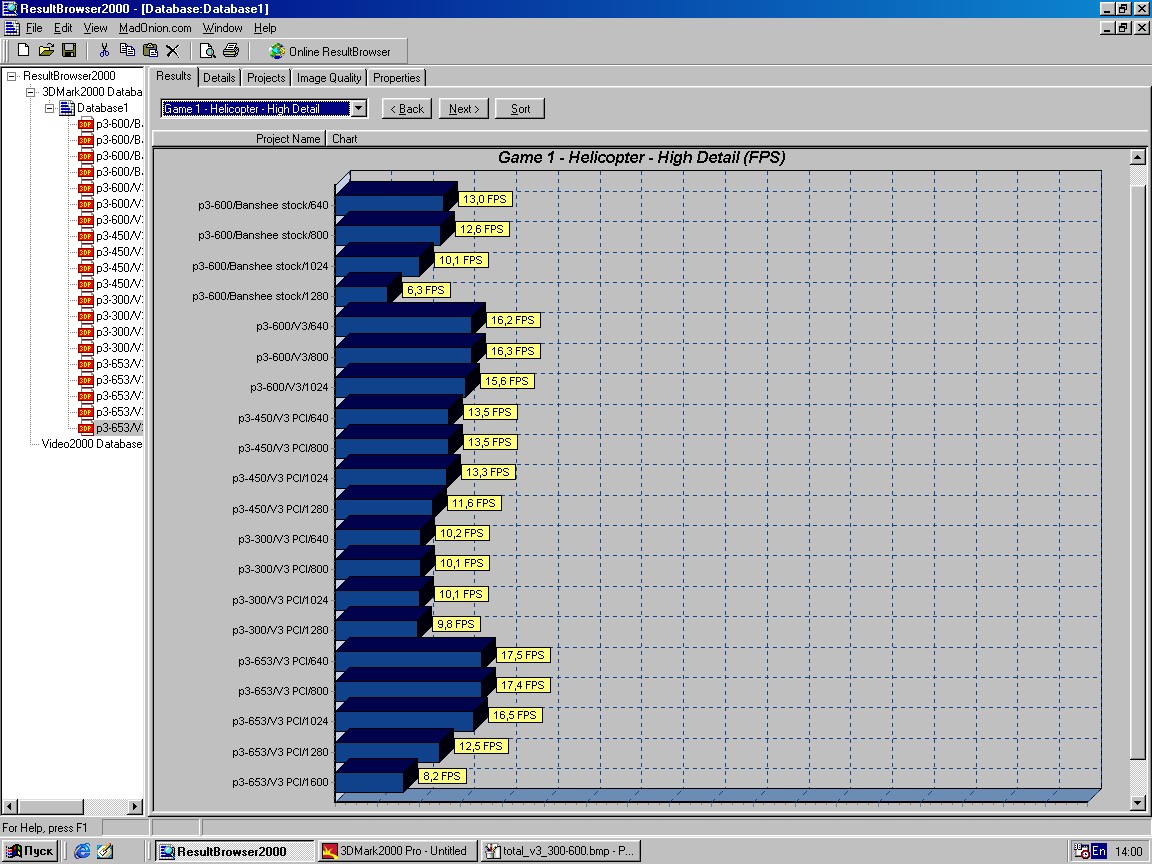Collapse the ResultBrowser2000 root tree node
This screenshot has height=864, width=1152.
click(12, 76)
